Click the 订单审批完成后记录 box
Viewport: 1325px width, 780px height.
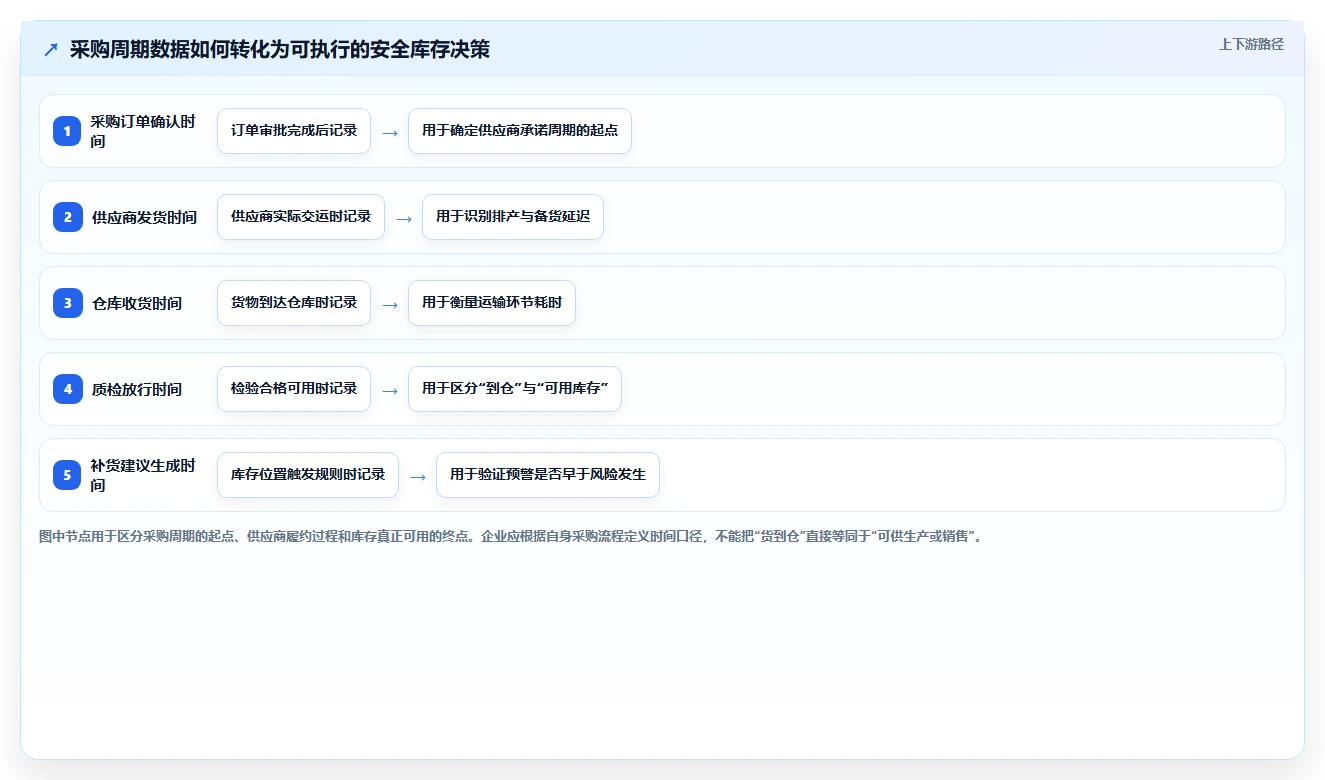294,131
